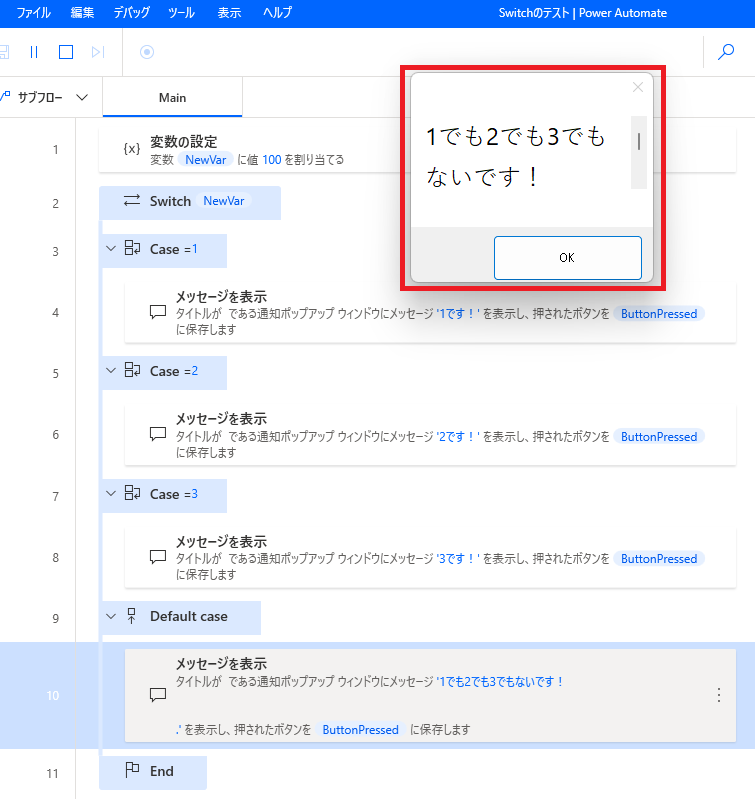The height and width of the screenshot is (799, 755).
Task: Click the recorder circle icon in toolbar
Action: point(147,52)
